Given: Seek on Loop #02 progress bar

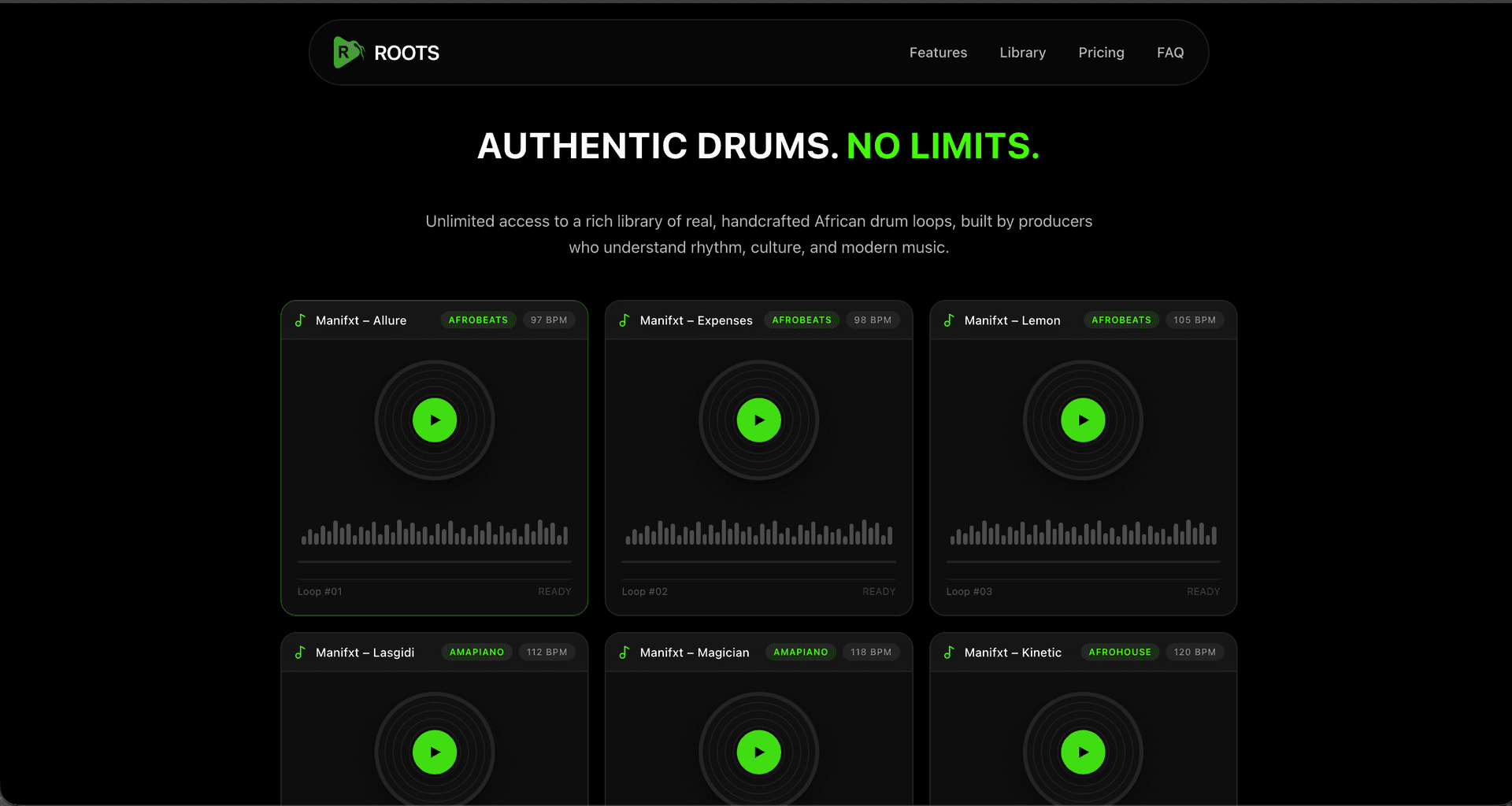Looking at the screenshot, I should coord(759,562).
